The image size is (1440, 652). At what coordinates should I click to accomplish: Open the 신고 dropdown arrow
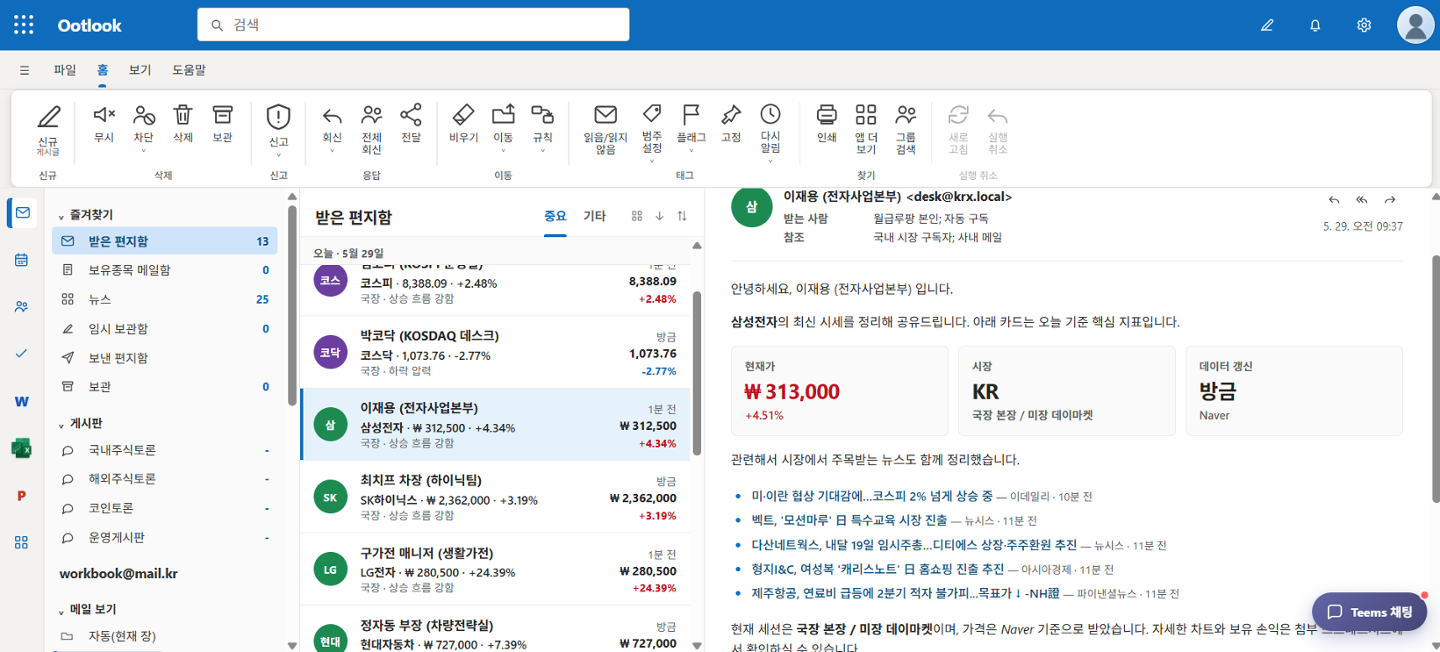point(278,155)
